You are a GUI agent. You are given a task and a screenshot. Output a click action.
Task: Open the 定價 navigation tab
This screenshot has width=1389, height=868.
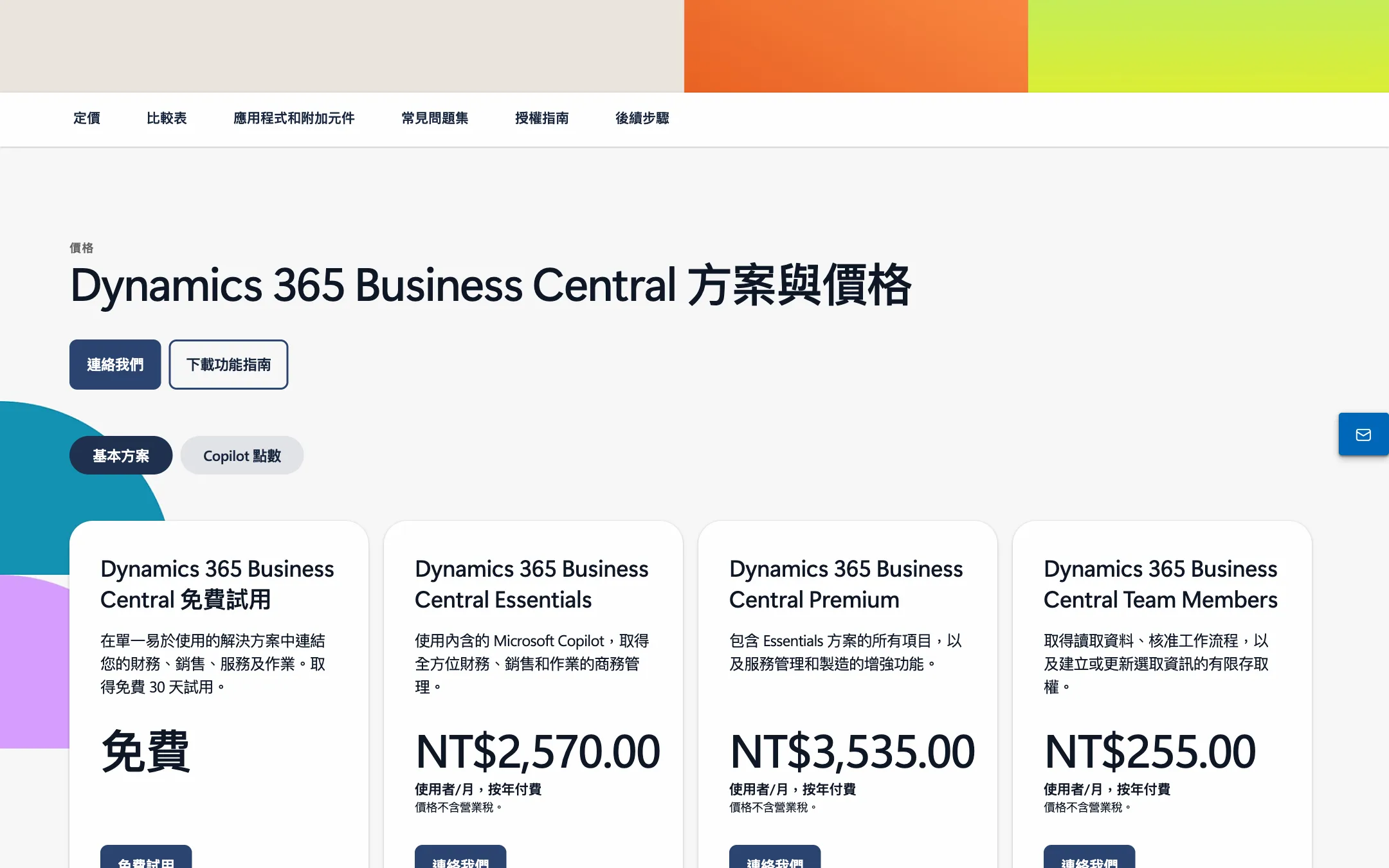(x=87, y=118)
